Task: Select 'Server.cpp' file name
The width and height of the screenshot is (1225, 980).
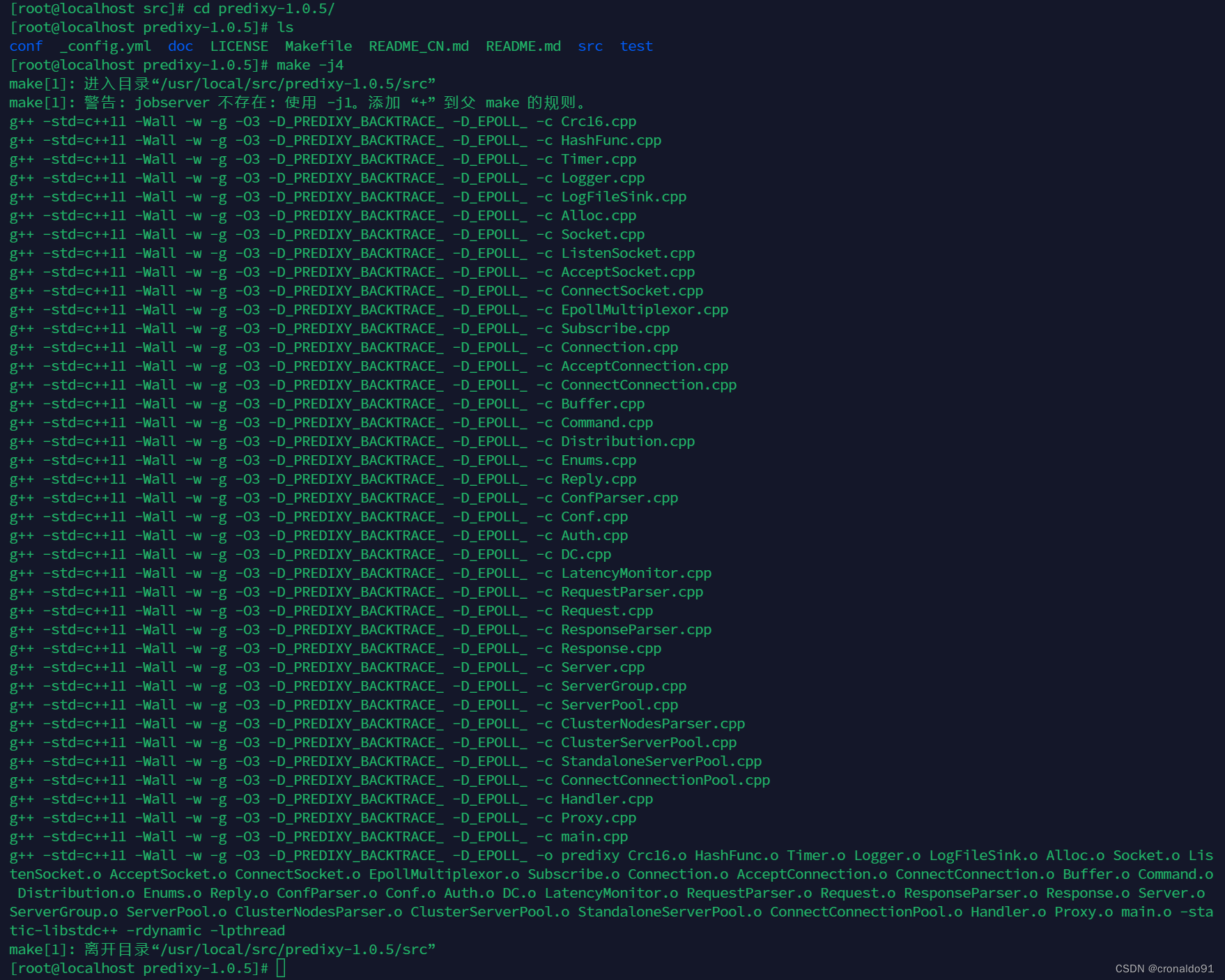Action: coord(603,667)
